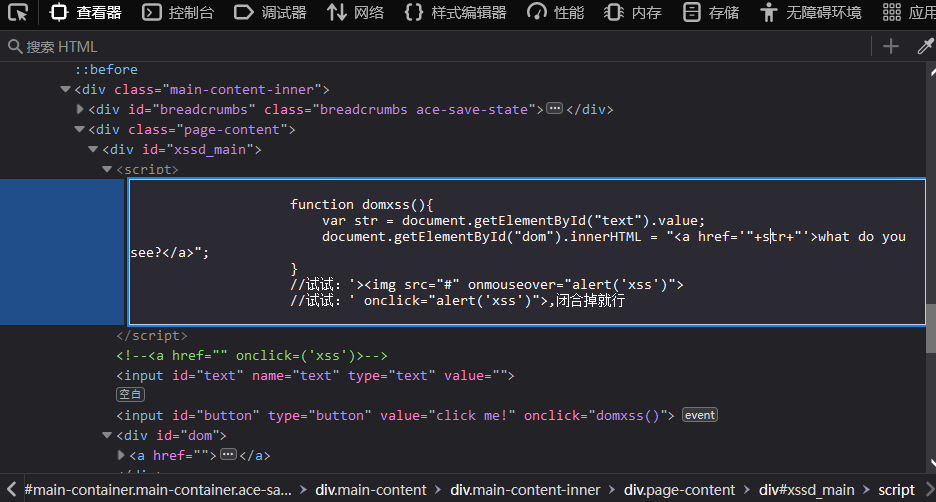Click the plus icon to create new node
936x502 pixels.
891,47
